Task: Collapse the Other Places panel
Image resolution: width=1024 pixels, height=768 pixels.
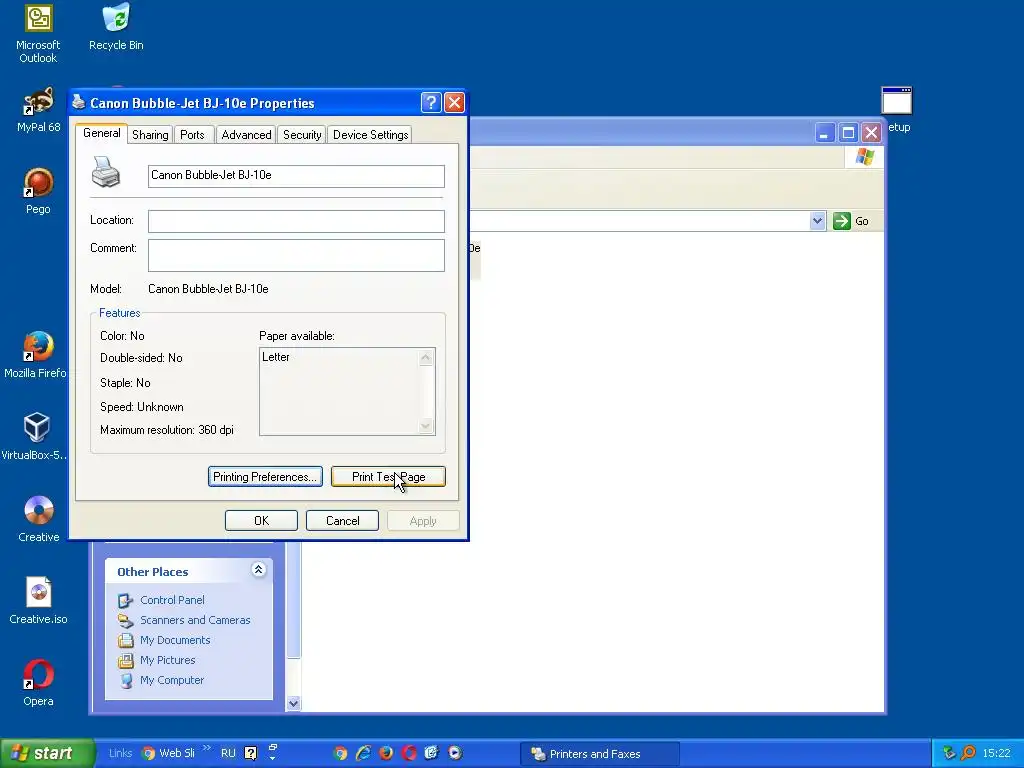Action: 258,569
